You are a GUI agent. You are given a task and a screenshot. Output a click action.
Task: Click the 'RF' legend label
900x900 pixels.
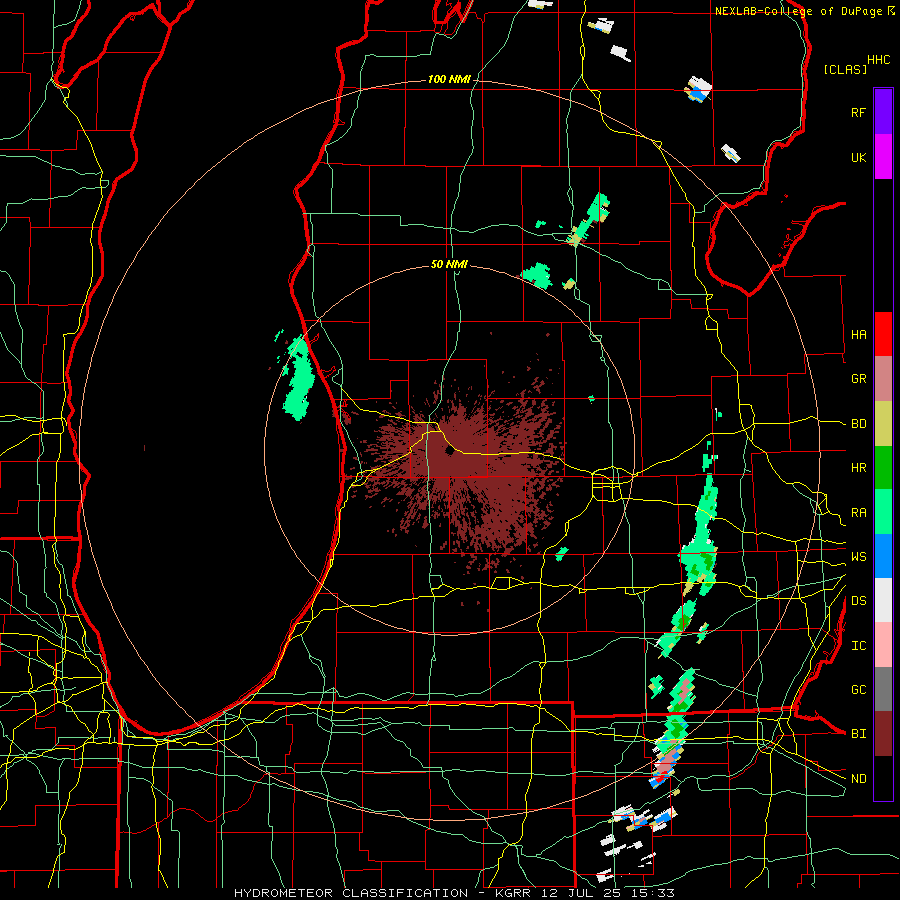(858, 112)
